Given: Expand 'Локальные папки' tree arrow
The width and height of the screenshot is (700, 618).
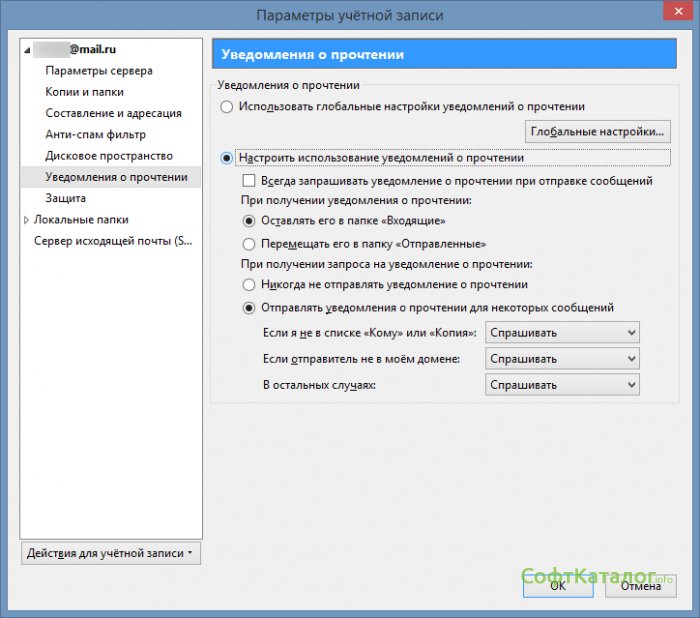Looking at the screenshot, I should click(x=27, y=220).
